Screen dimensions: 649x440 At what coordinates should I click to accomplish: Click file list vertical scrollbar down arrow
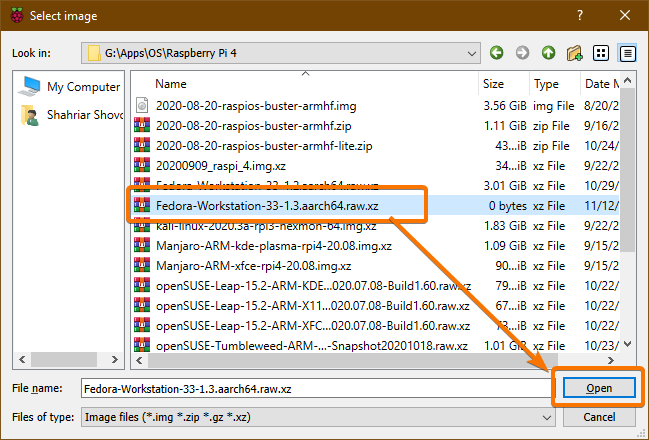tap(627, 344)
